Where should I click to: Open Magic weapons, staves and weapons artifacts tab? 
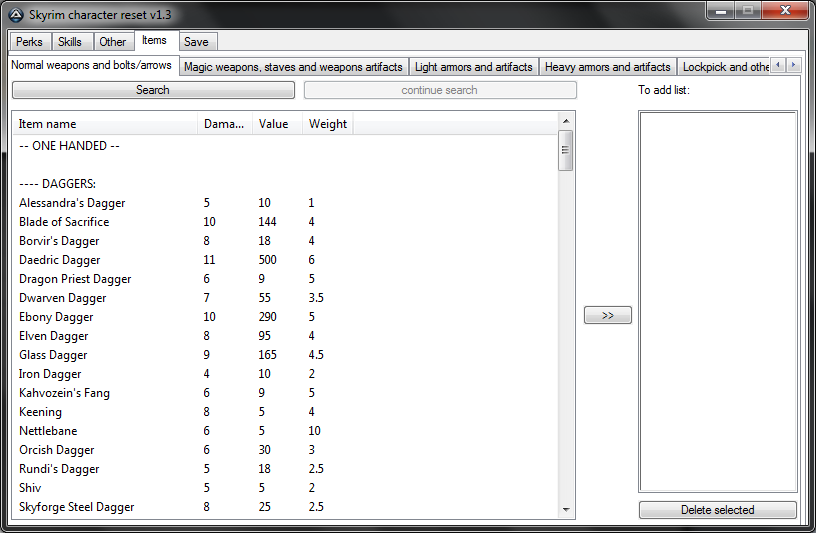pyautogui.click(x=293, y=67)
